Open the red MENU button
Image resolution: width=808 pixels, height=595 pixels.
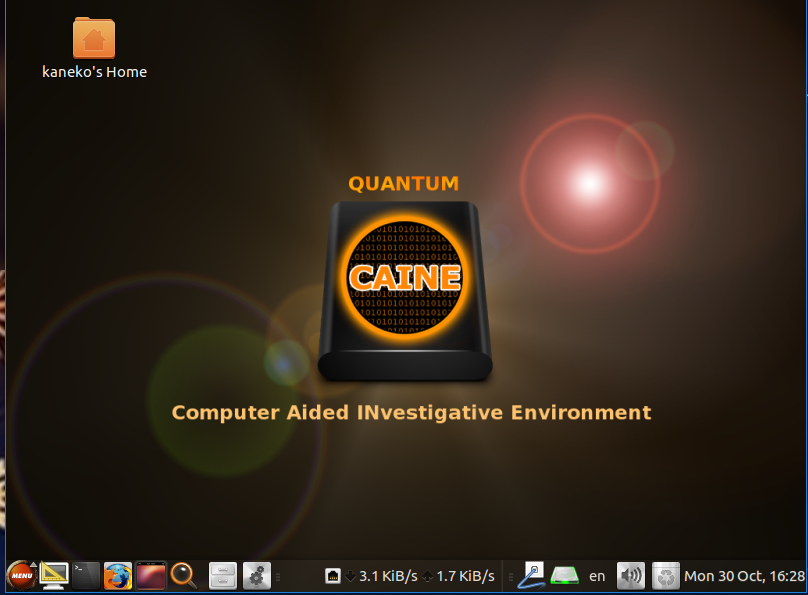pos(21,575)
